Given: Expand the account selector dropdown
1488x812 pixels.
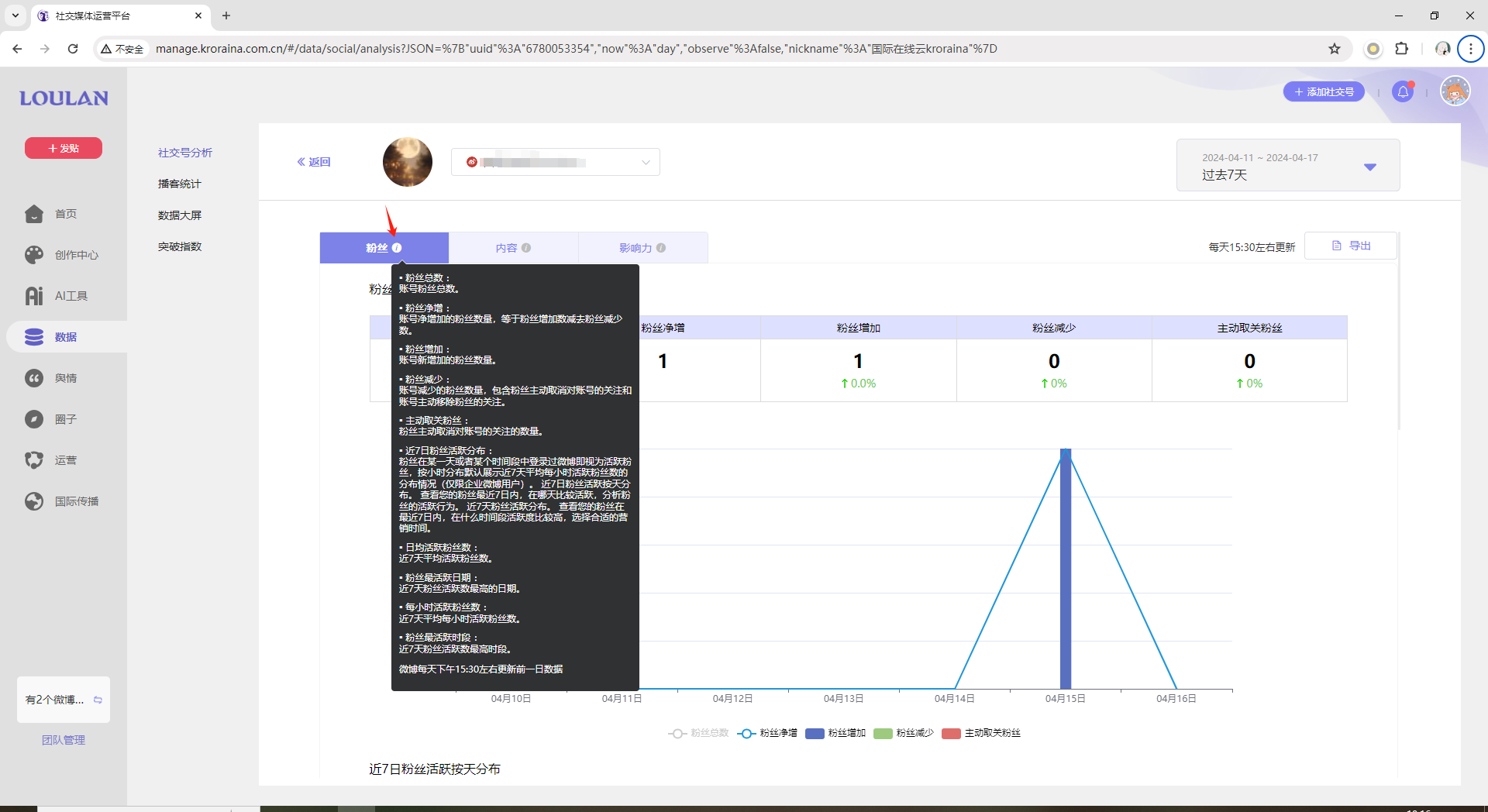Looking at the screenshot, I should (556, 162).
